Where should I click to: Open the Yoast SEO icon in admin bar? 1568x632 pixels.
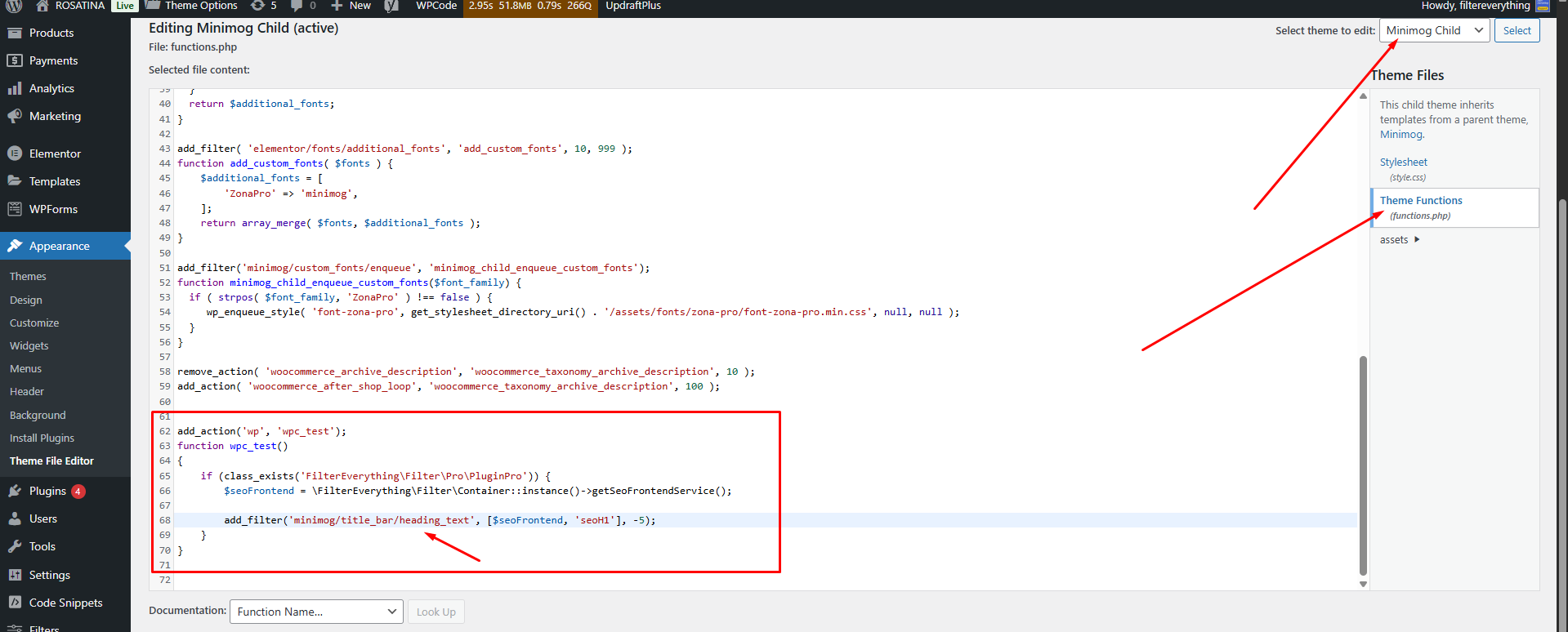[x=391, y=6]
